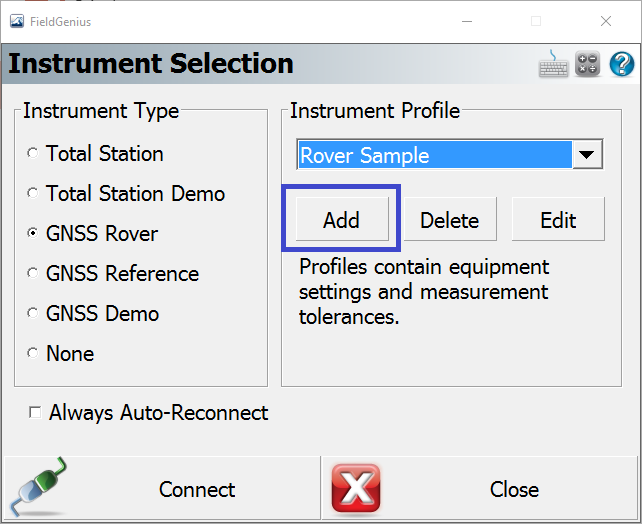The height and width of the screenshot is (524, 642).
Task: Select the Total Station radio button
Action: (34, 154)
